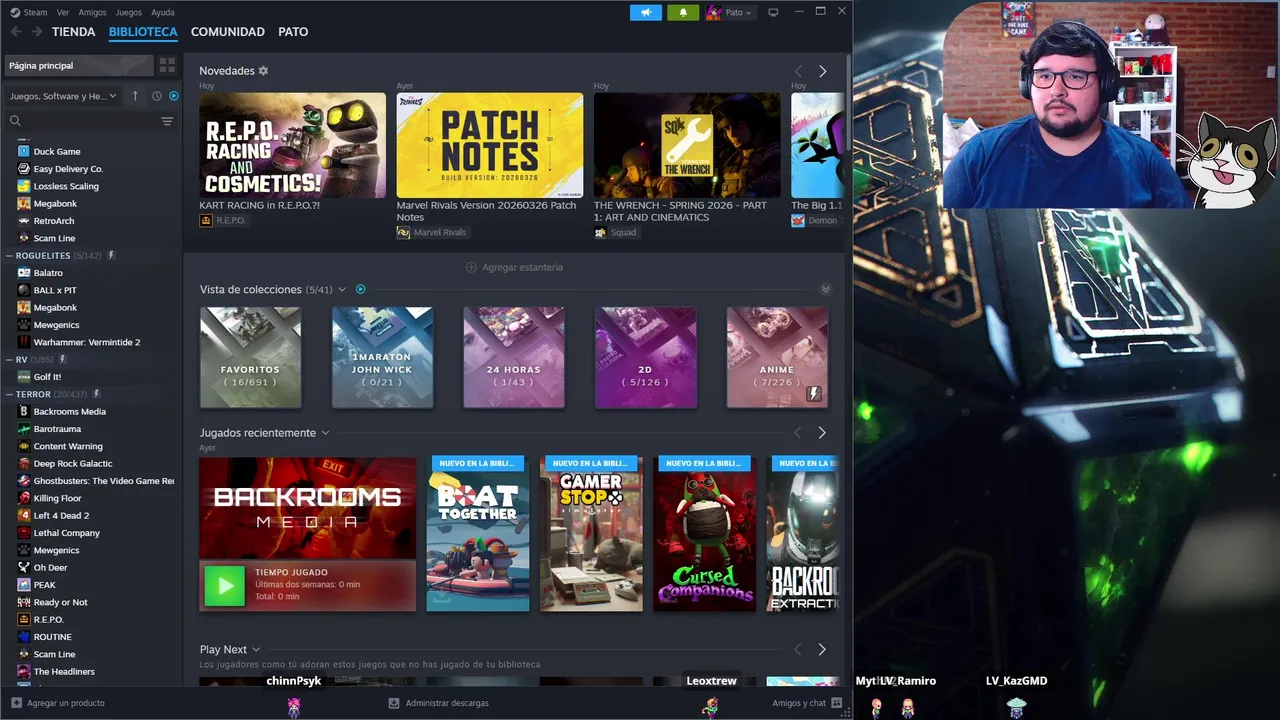Open friends and chat icon
The height and width of the screenshot is (720, 1280).
[837, 703]
